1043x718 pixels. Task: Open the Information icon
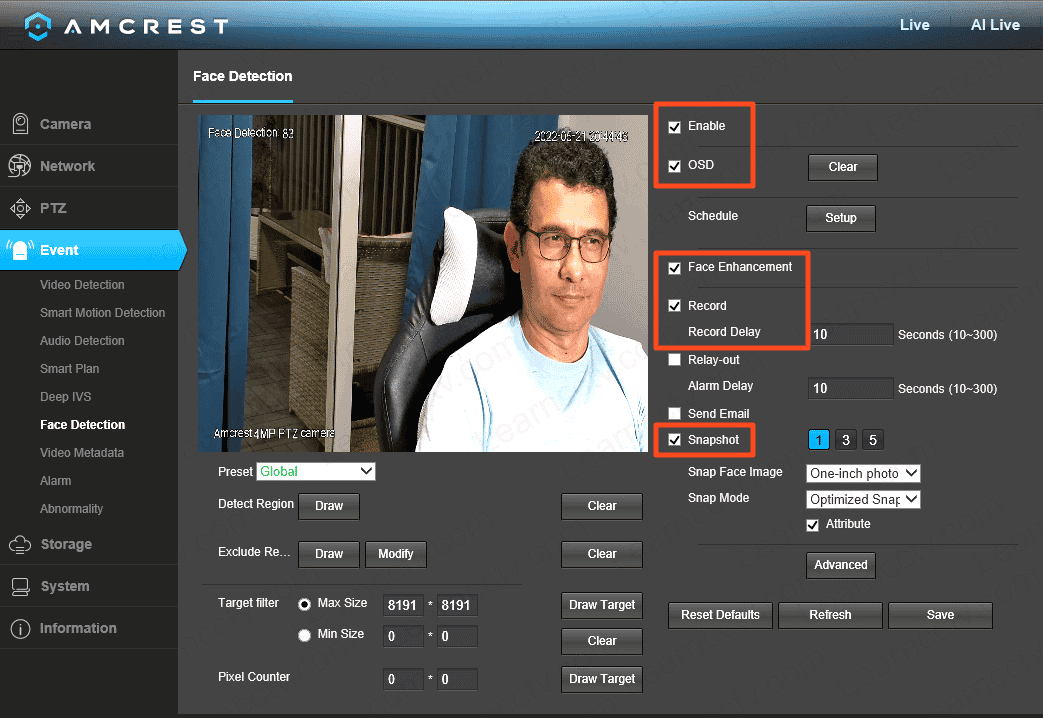pos(20,628)
